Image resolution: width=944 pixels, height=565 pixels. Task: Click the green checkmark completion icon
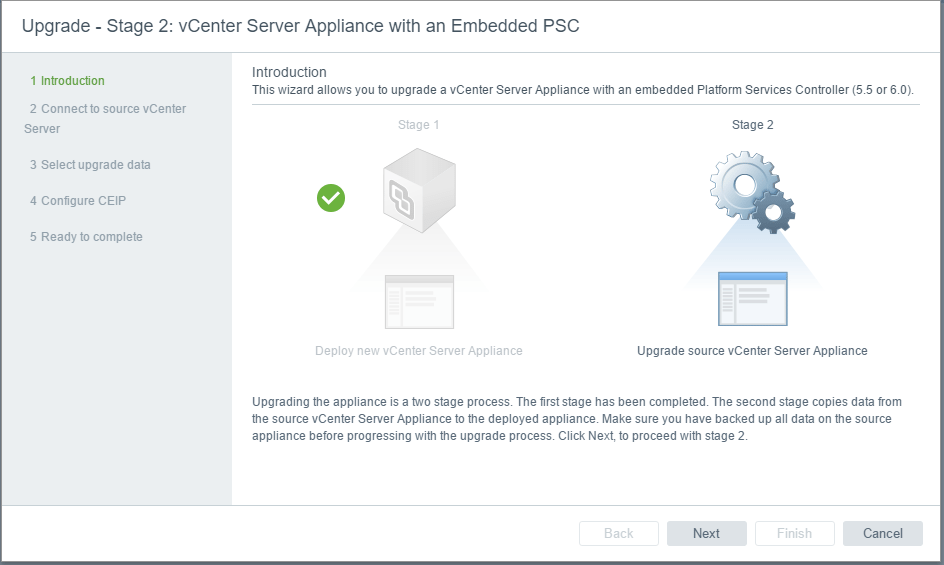click(331, 198)
